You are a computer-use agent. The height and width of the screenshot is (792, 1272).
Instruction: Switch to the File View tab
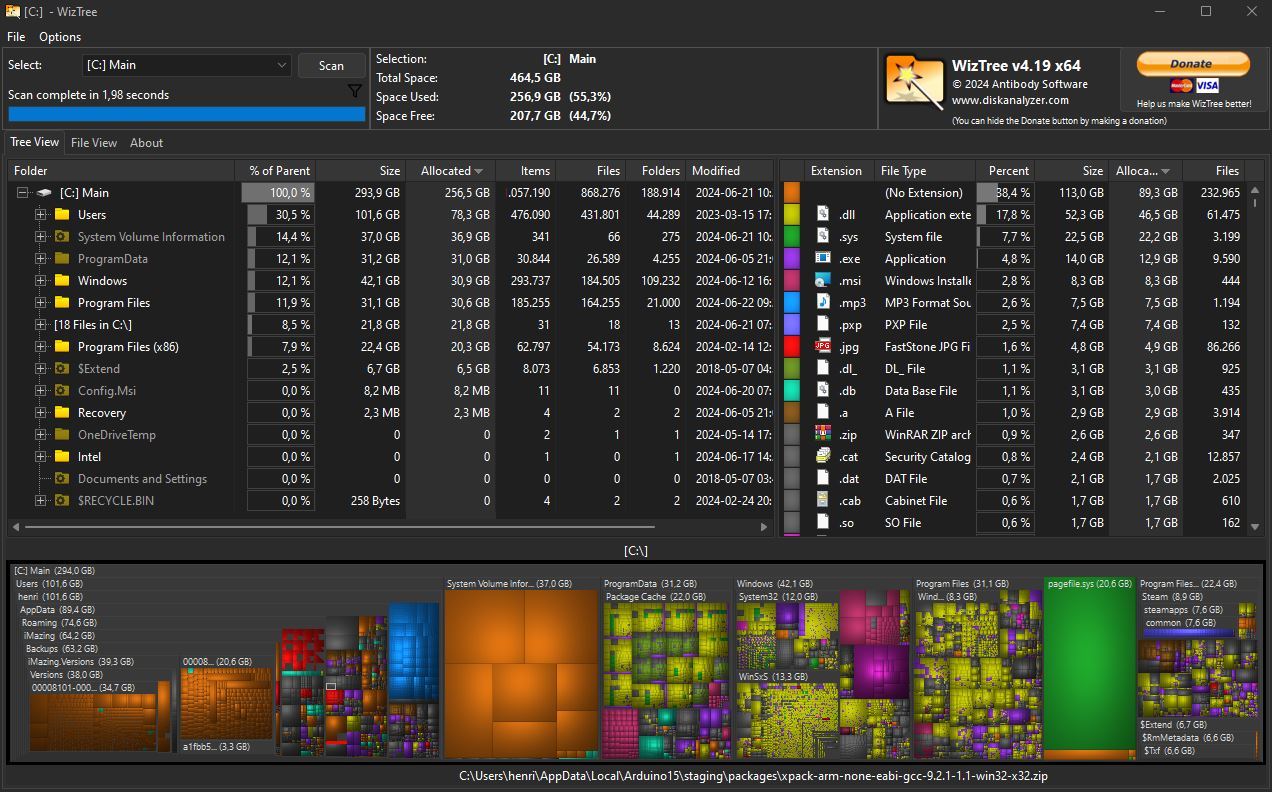[94, 143]
